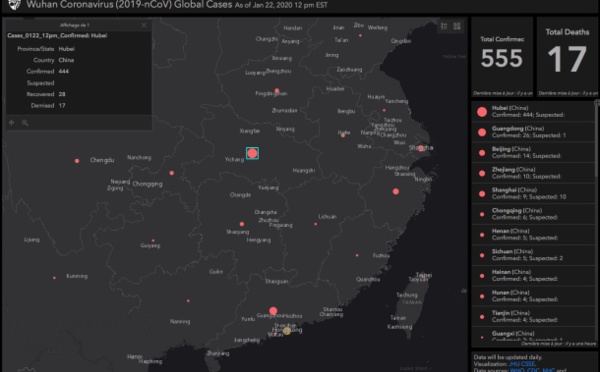Select Beijing (China) list entry
This screenshot has width=600, height=372.
pos(533,152)
